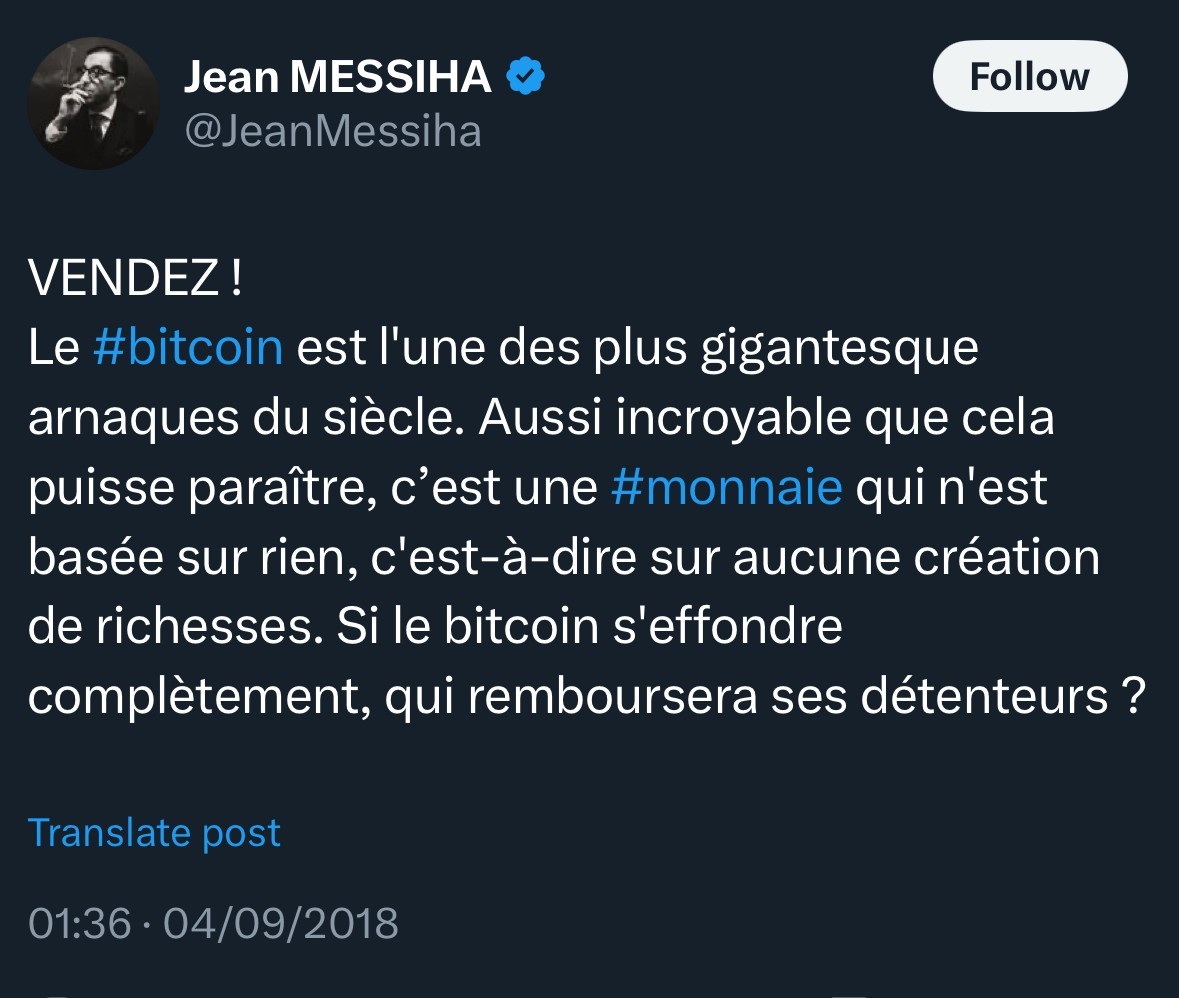Open Jean Messiha's profile picture
The height and width of the screenshot is (998, 1179).
click(x=92, y=103)
